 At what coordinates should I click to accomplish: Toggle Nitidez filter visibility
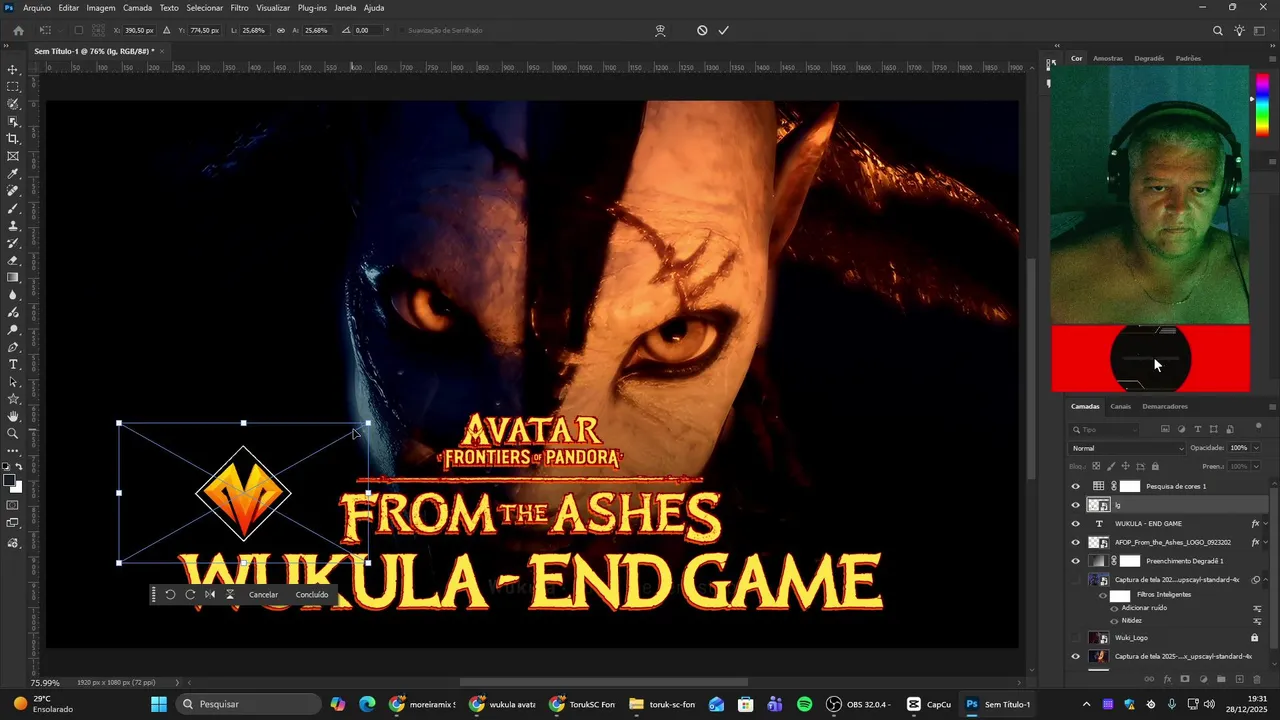pyautogui.click(x=1114, y=620)
